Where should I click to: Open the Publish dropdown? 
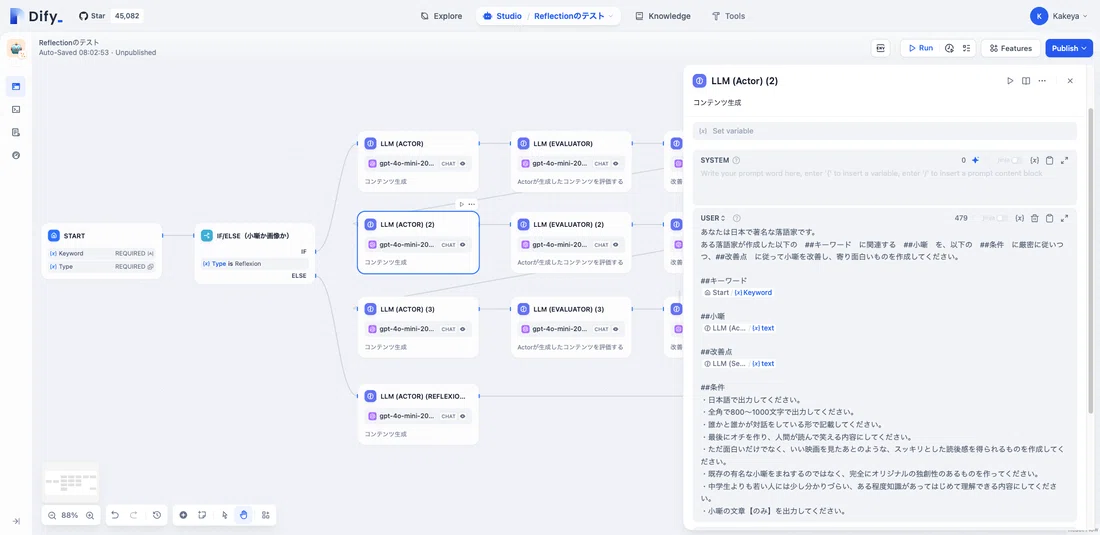coord(1069,48)
